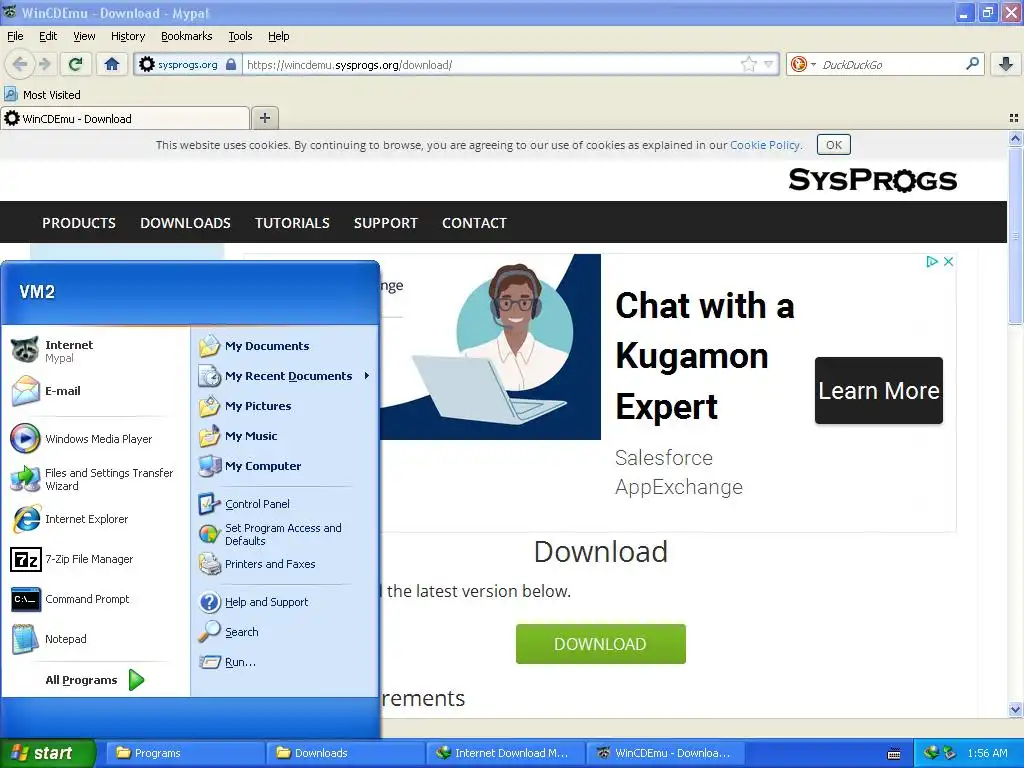This screenshot has height=768, width=1024.
Task: Expand My Recent Documents submenu
Action: (x=285, y=376)
